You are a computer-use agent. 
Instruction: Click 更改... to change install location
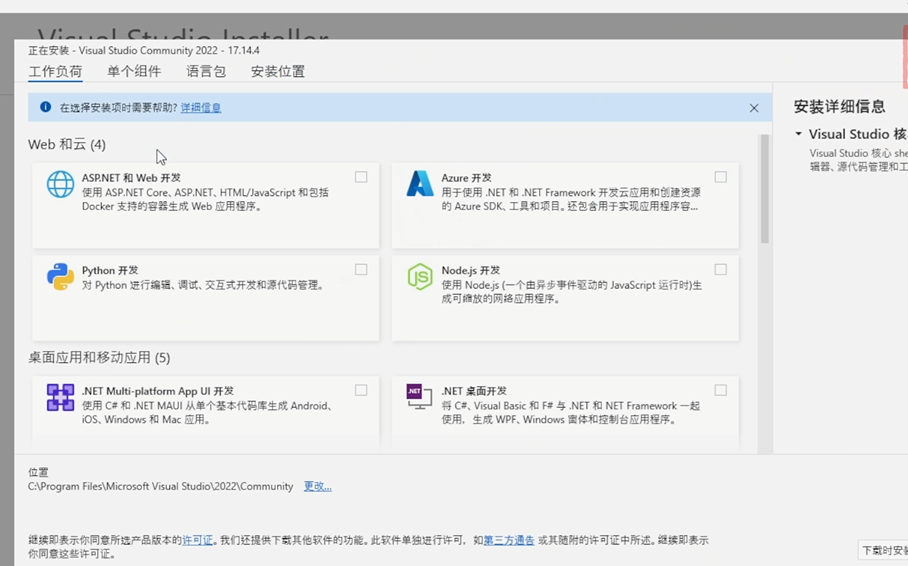tap(317, 486)
